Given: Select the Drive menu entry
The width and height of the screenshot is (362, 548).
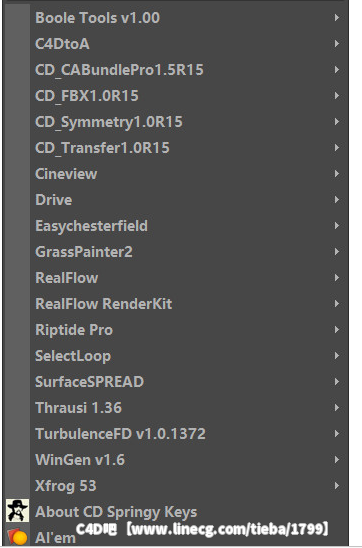Looking at the screenshot, I should click(x=176, y=200).
